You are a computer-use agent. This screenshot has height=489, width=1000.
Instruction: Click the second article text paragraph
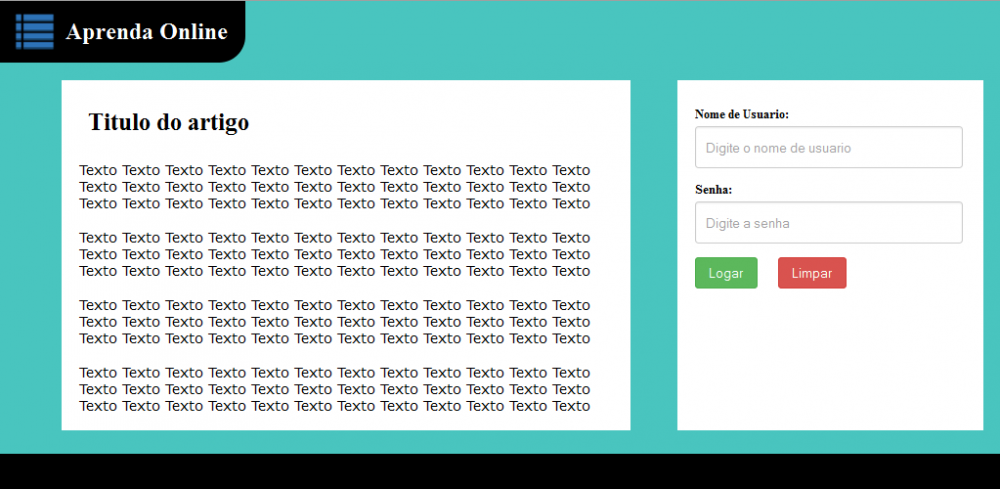[x=334, y=254]
